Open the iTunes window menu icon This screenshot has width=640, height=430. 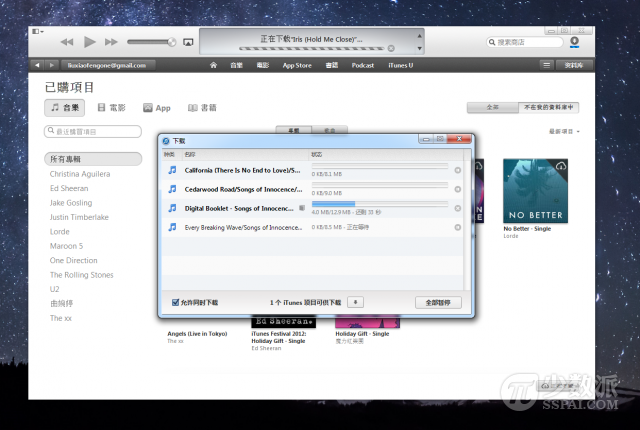(38, 31)
